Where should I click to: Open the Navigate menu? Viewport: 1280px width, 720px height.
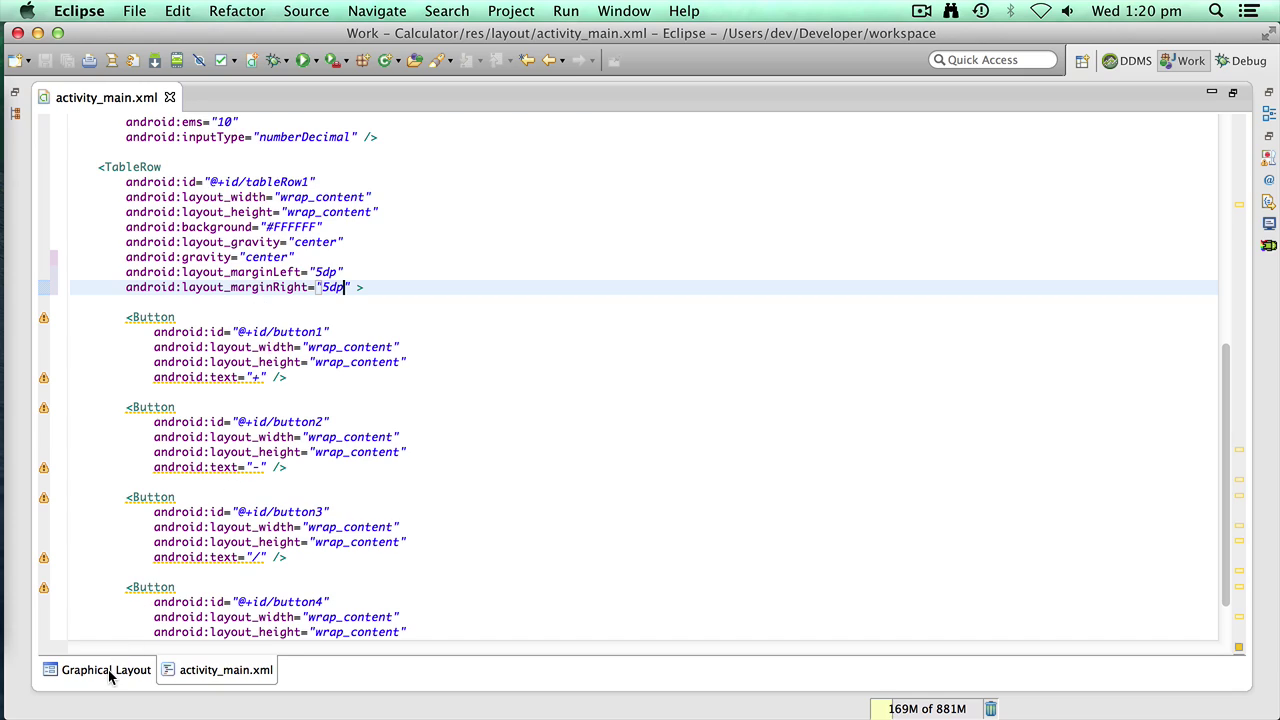coord(377,11)
